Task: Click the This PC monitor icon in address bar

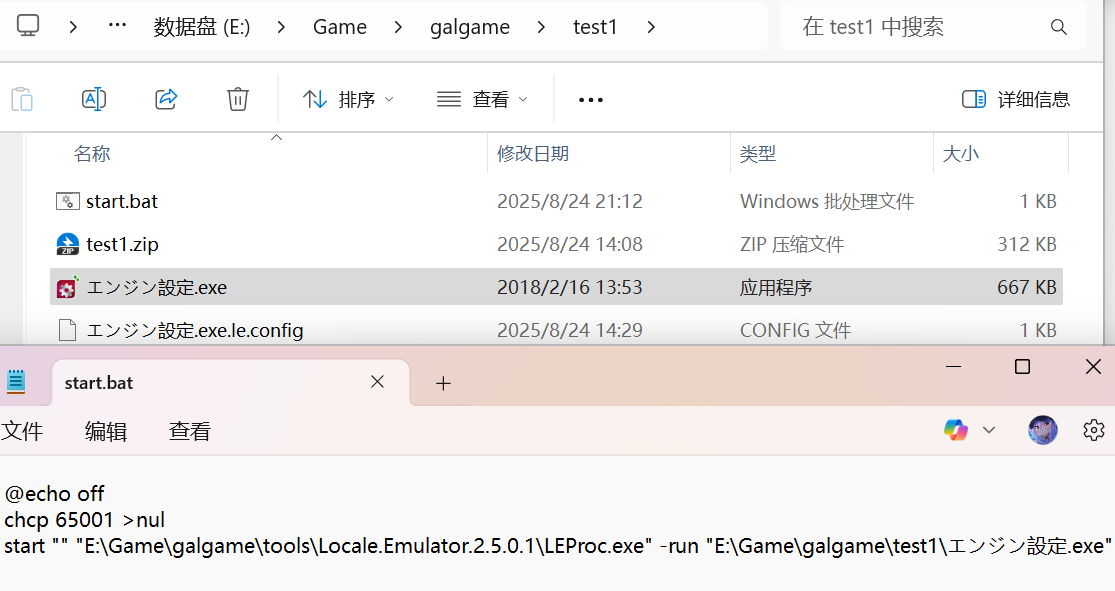Action: [x=28, y=26]
